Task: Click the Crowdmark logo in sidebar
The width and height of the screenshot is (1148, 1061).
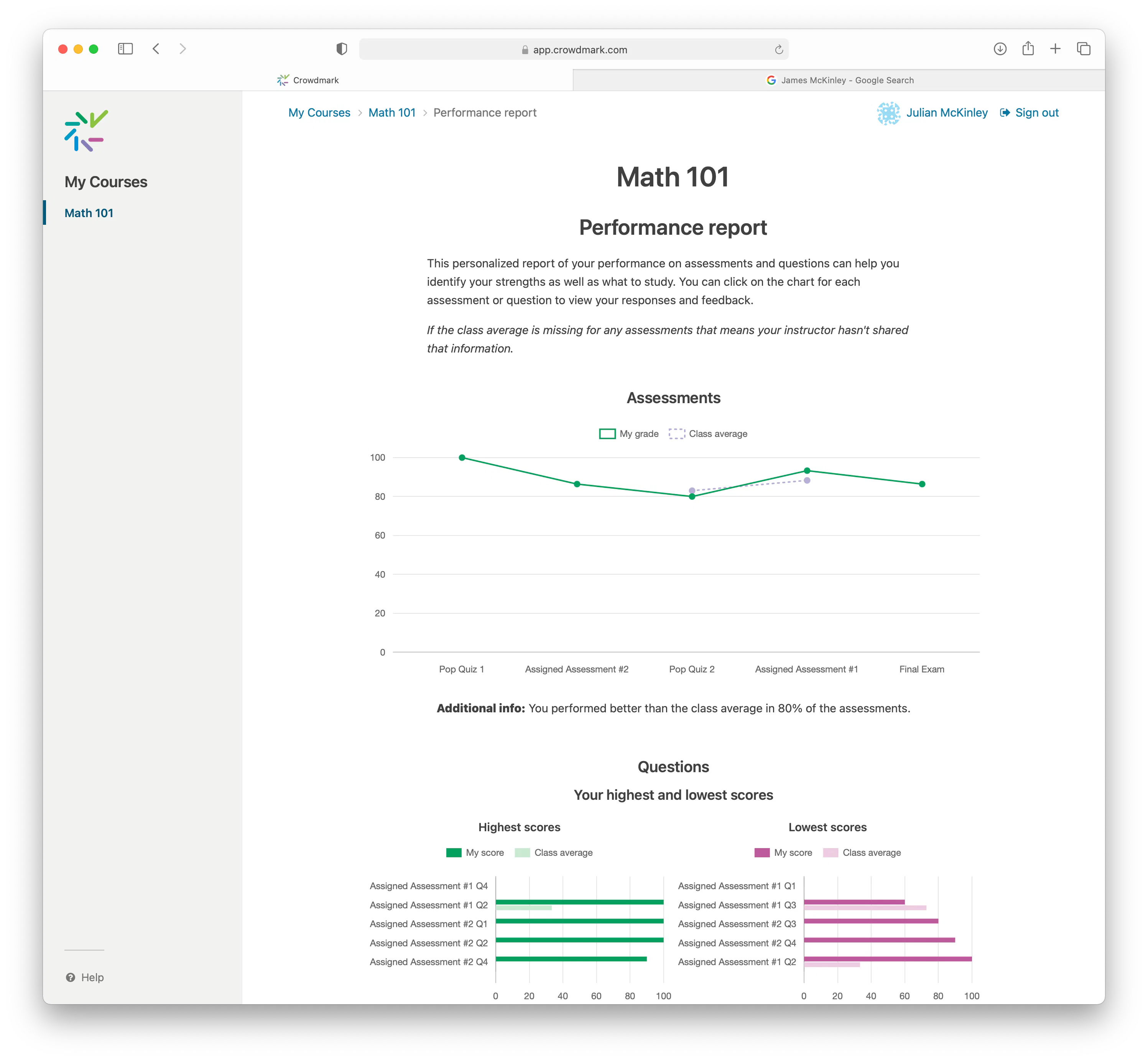Action: pyautogui.click(x=86, y=131)
